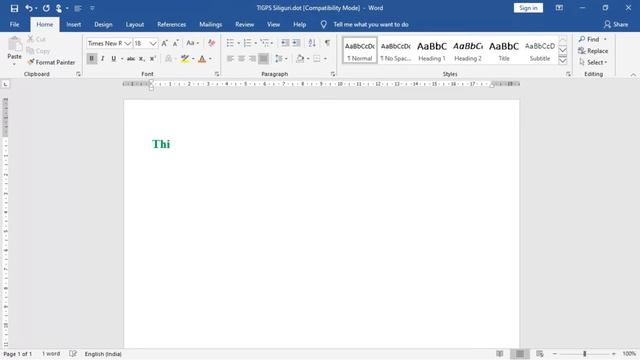Activate the Format Painter tool

click(x=51, y=62)
